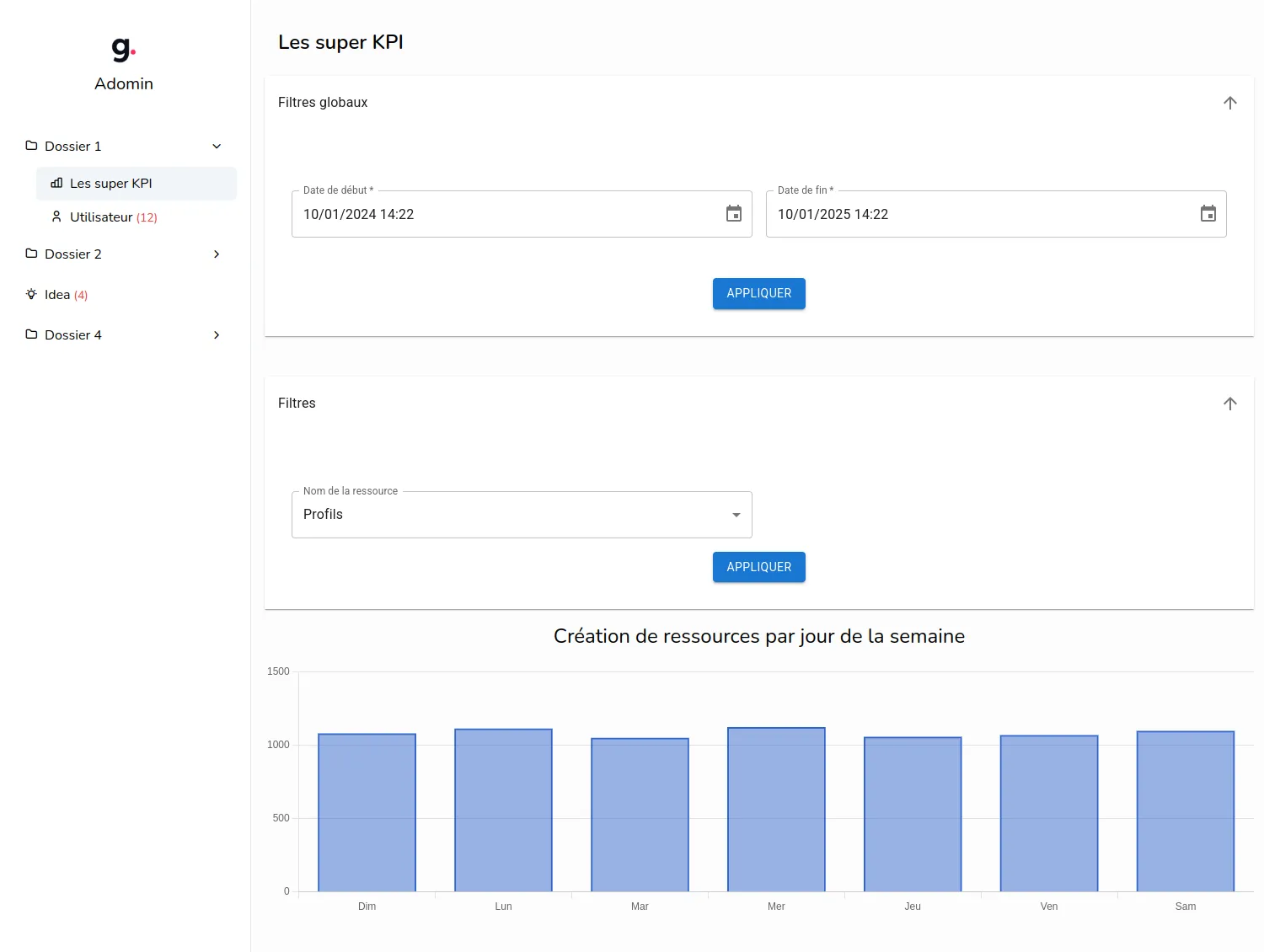Select Dossier 1 in the sidebar
Image resolution: width=1264 pixels, height=952 pixels.
[x=126, y=147]
